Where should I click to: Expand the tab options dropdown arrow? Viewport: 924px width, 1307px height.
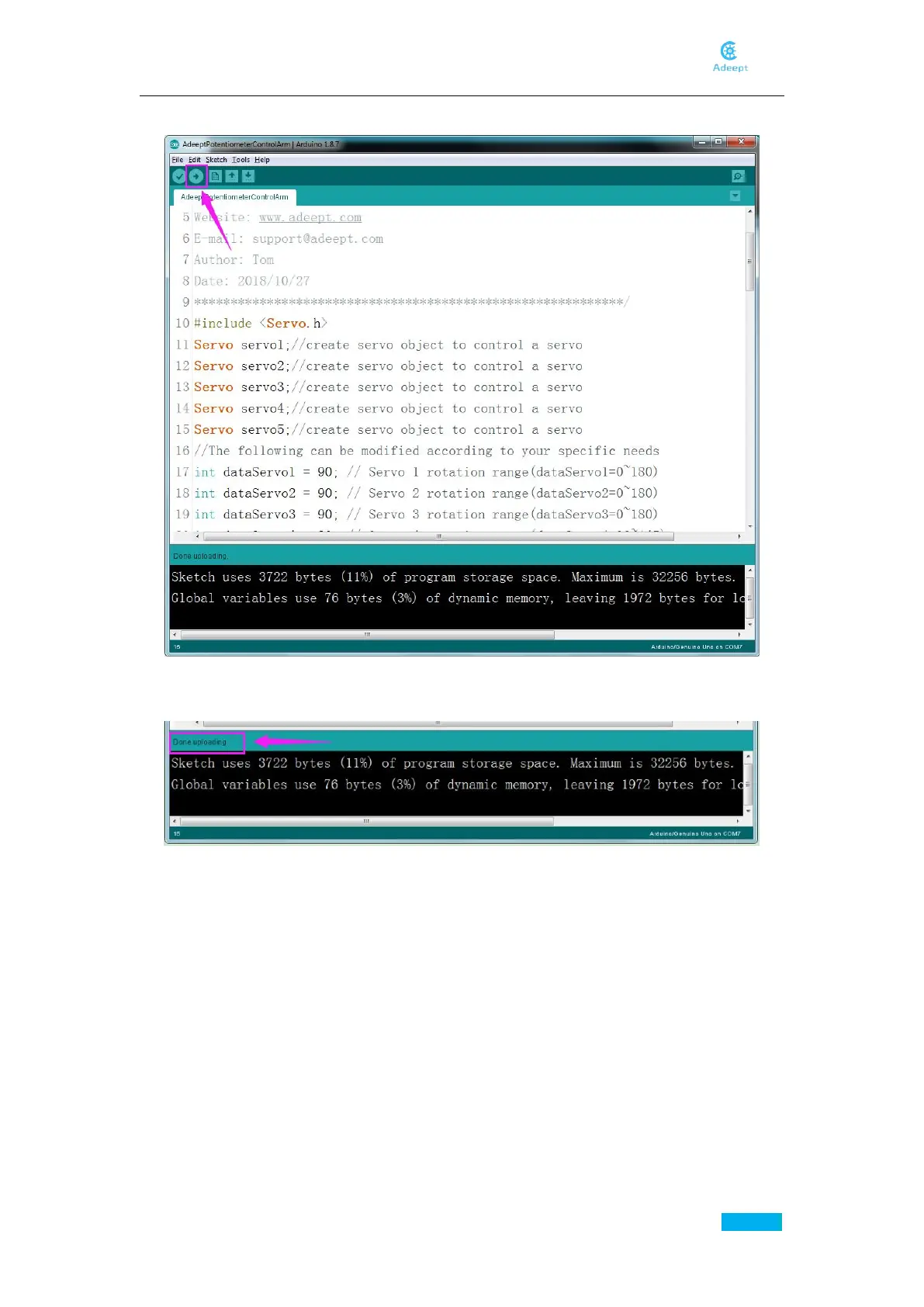point(735,196)
